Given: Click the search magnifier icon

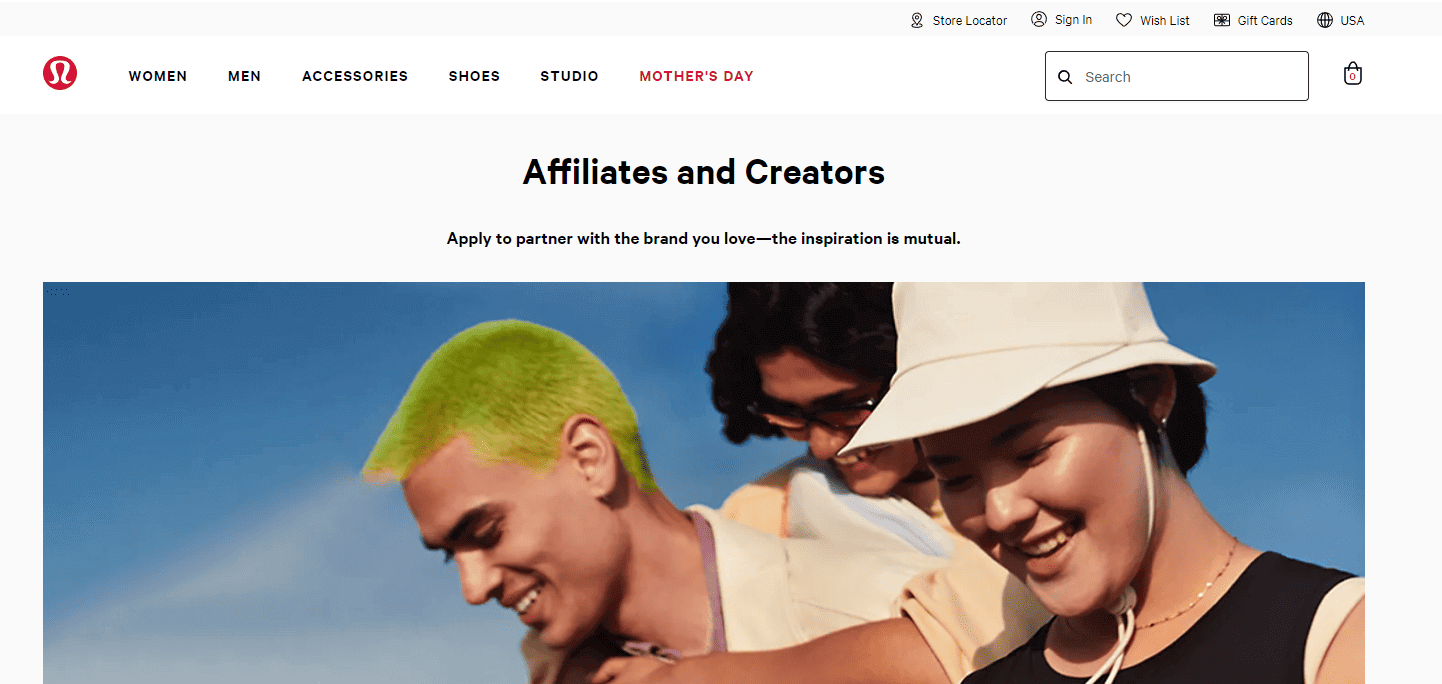Looking at the screenshot, I should 1065,77.
